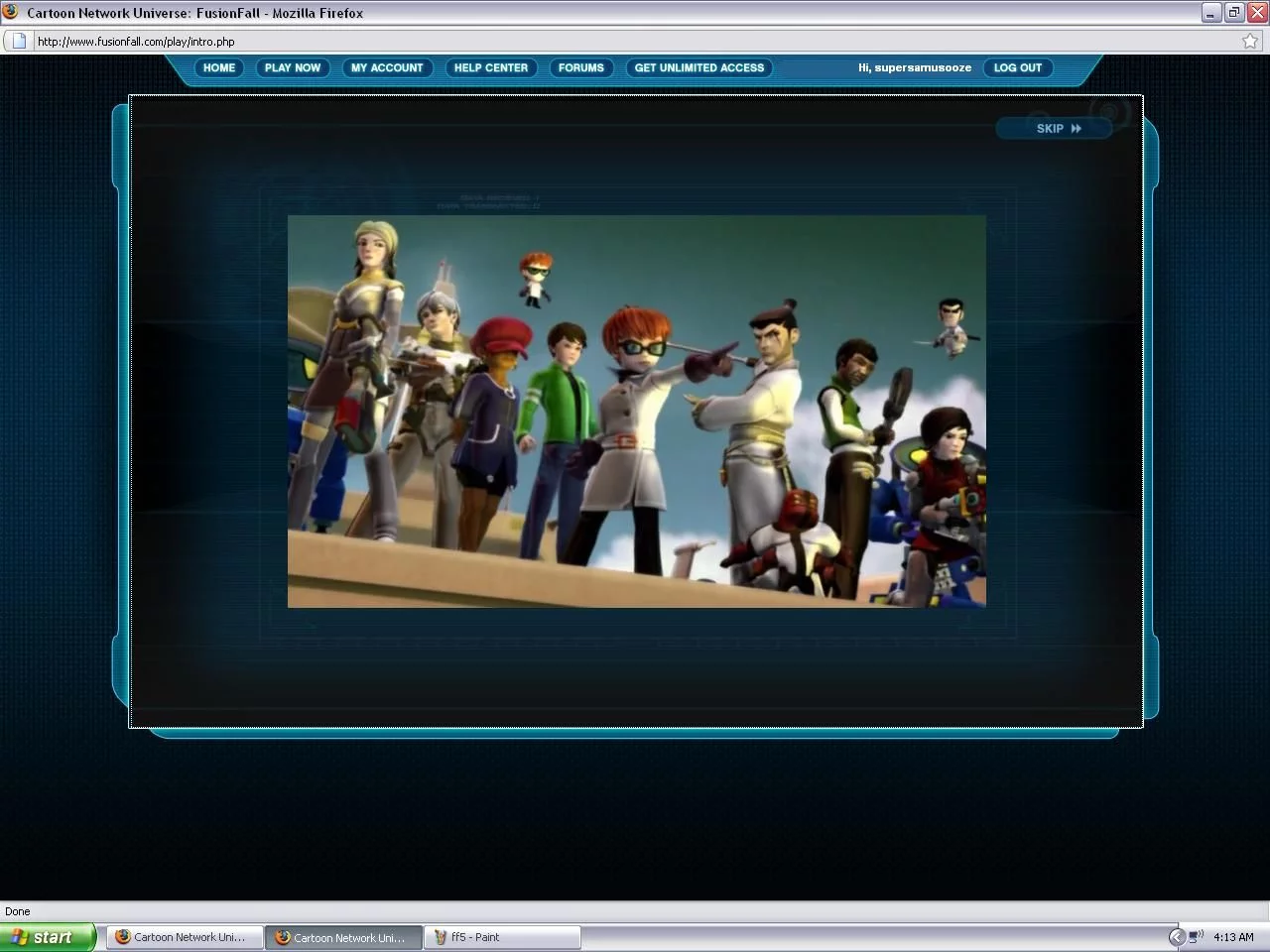The width and height of the screenshot is (1270, 952).
Task: Click the page icon beside the URL
Action: point(19,42)
